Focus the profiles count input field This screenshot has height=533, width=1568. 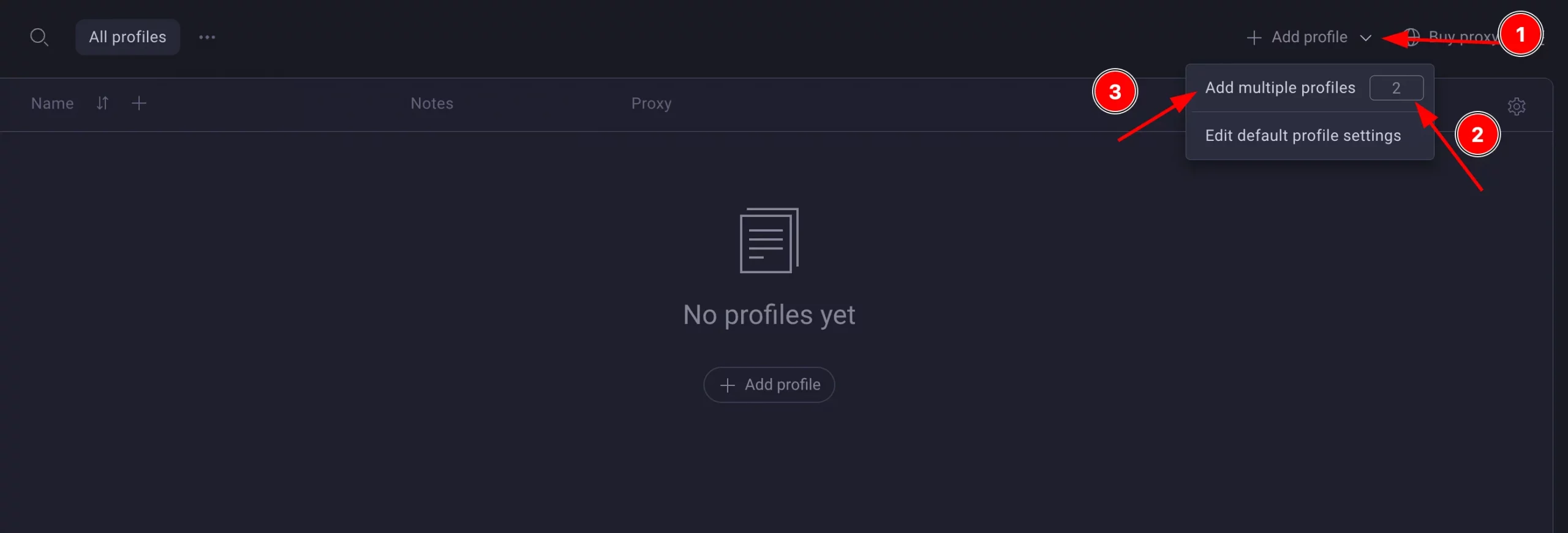(1396, 88)
